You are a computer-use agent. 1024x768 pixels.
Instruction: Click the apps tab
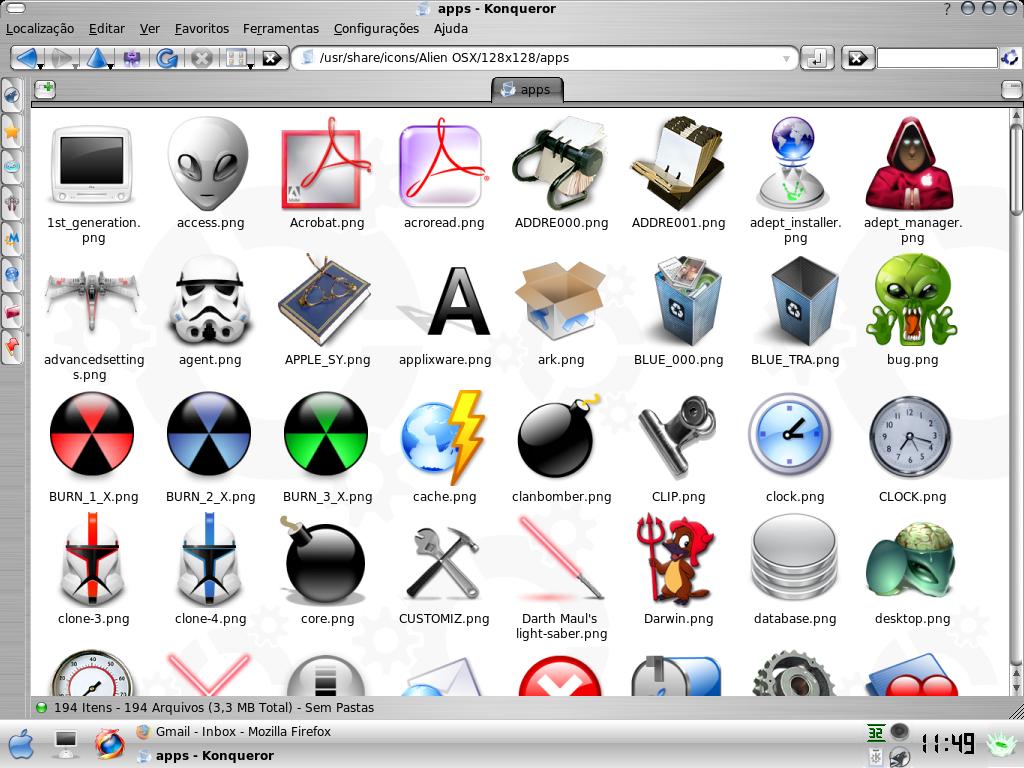tap(528, 89)
